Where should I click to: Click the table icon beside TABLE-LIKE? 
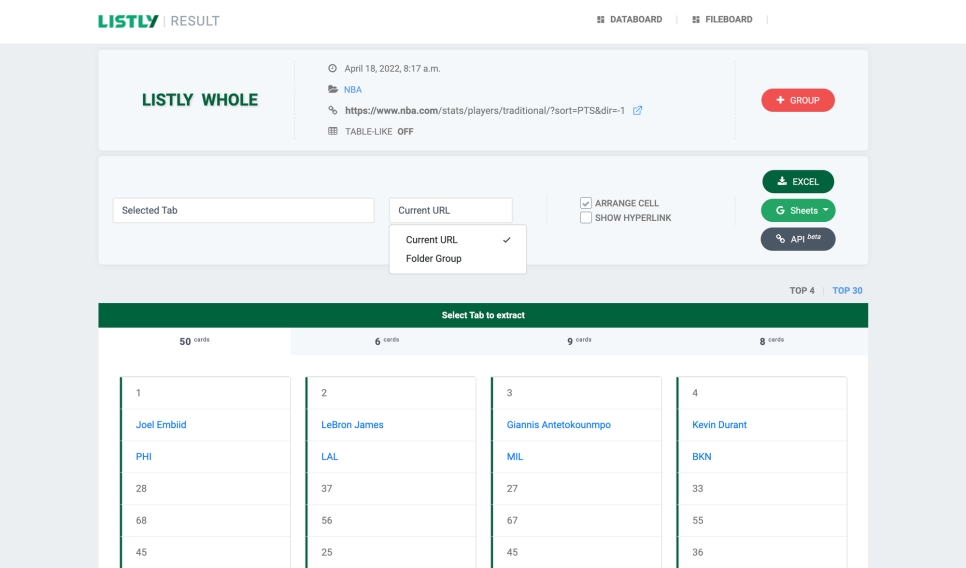pos(333,131)
